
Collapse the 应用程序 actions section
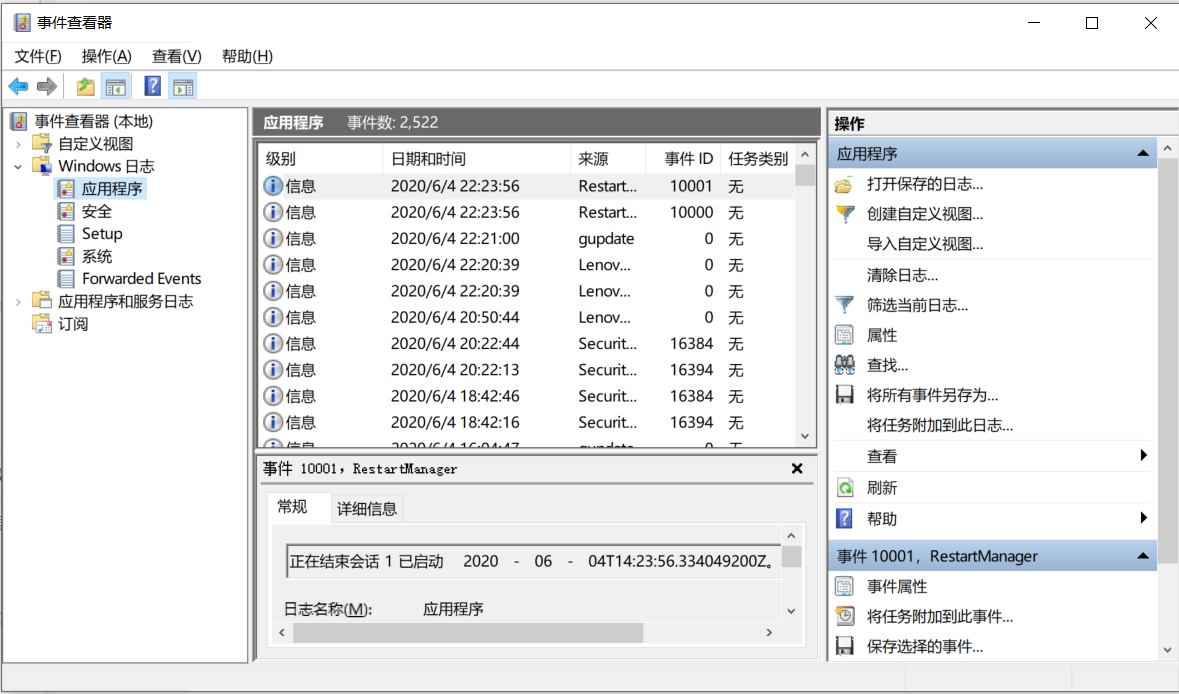click(x=1143, y=153)
